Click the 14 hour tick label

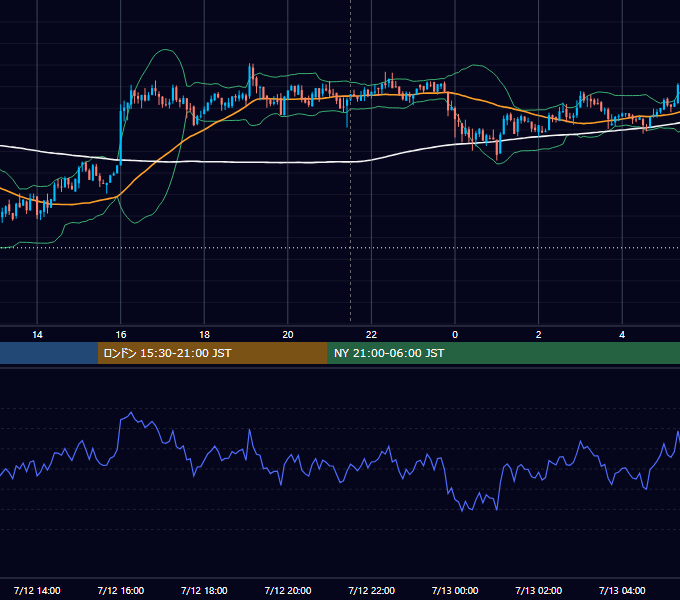(37, 335)
